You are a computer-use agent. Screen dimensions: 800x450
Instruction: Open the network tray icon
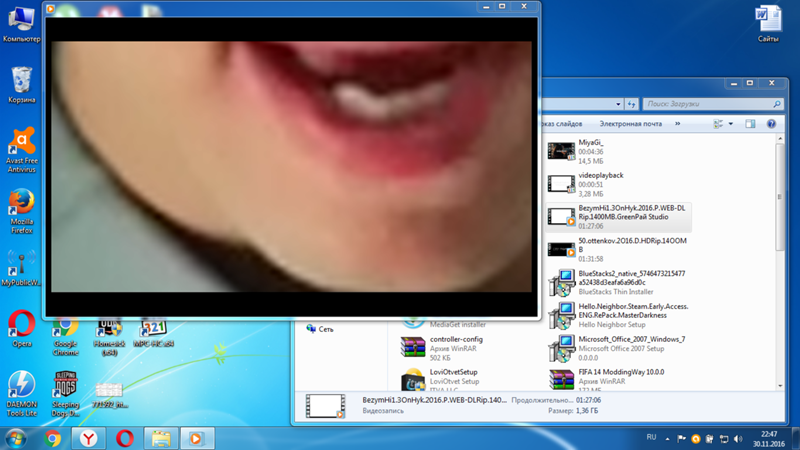[724, 439]
